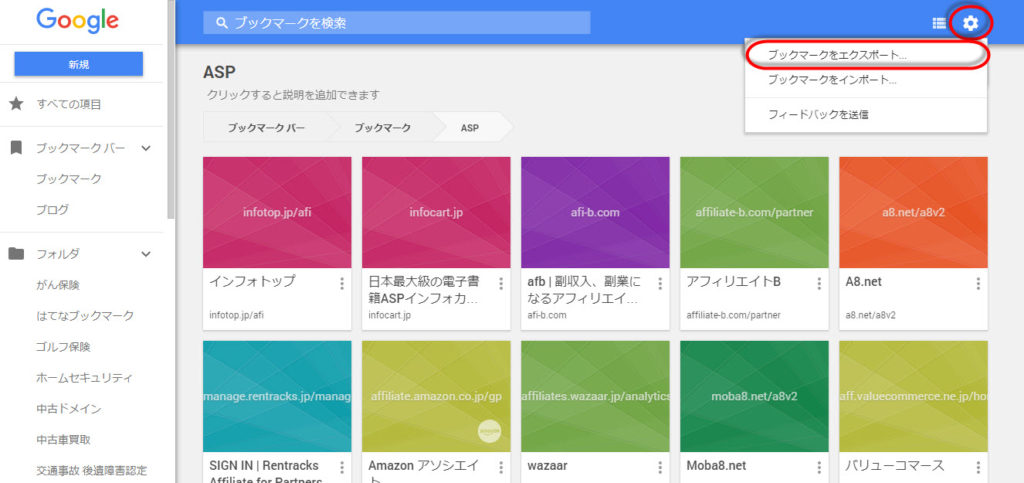Open the three-dot menu on Amazon アソシエイト card
Image resolution: width=1024 pixels, height=483 pixels.
pyautogui.click(x=501, y=467)
